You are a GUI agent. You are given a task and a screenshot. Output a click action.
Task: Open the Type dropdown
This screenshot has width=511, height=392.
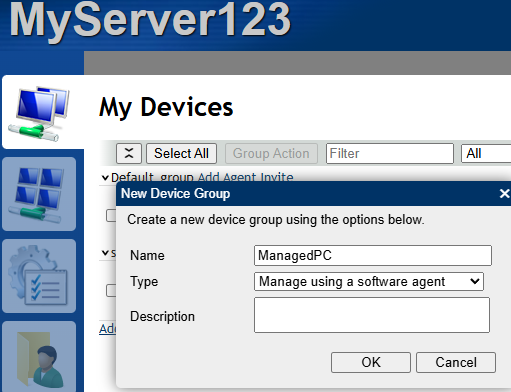click(369, 282)
